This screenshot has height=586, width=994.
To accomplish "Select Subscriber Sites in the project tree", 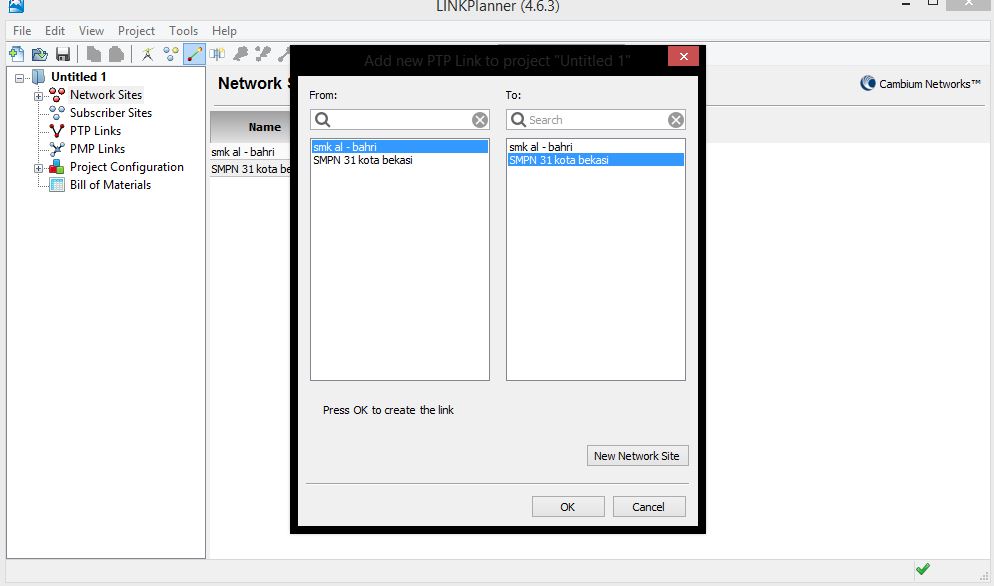I will point(111,113).
